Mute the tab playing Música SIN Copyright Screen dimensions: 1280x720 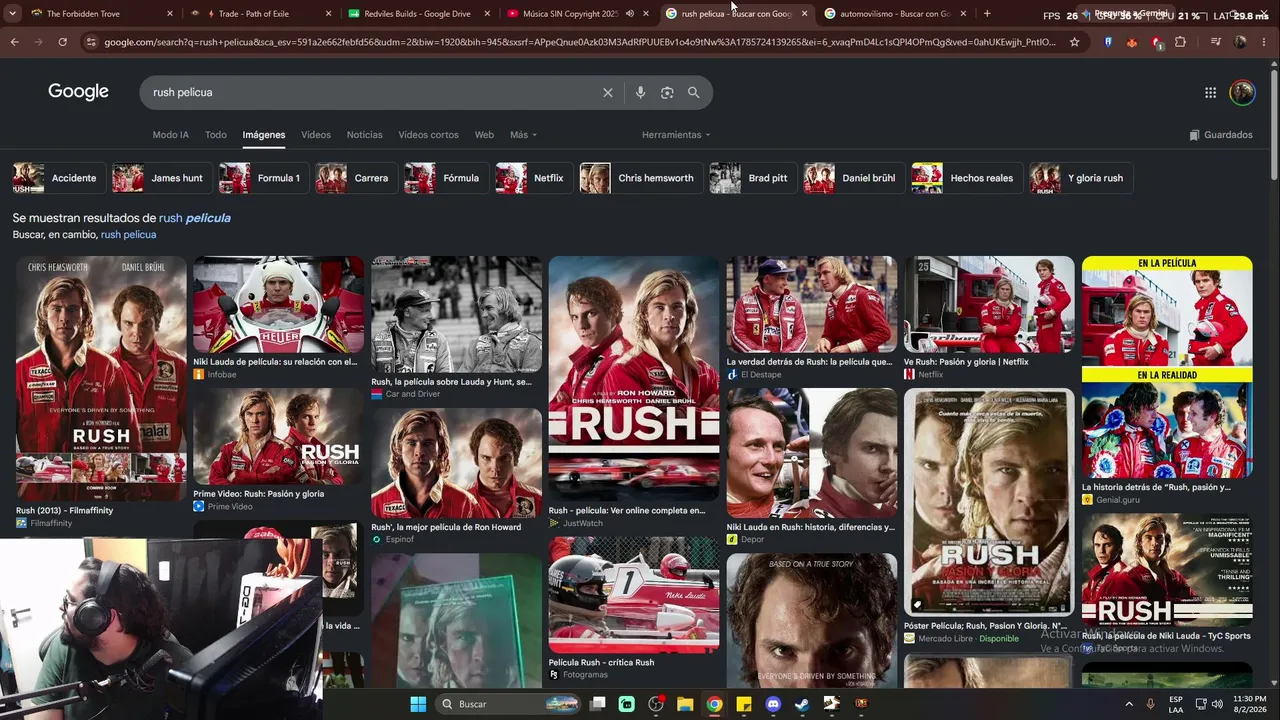click(x=630, y=14)
